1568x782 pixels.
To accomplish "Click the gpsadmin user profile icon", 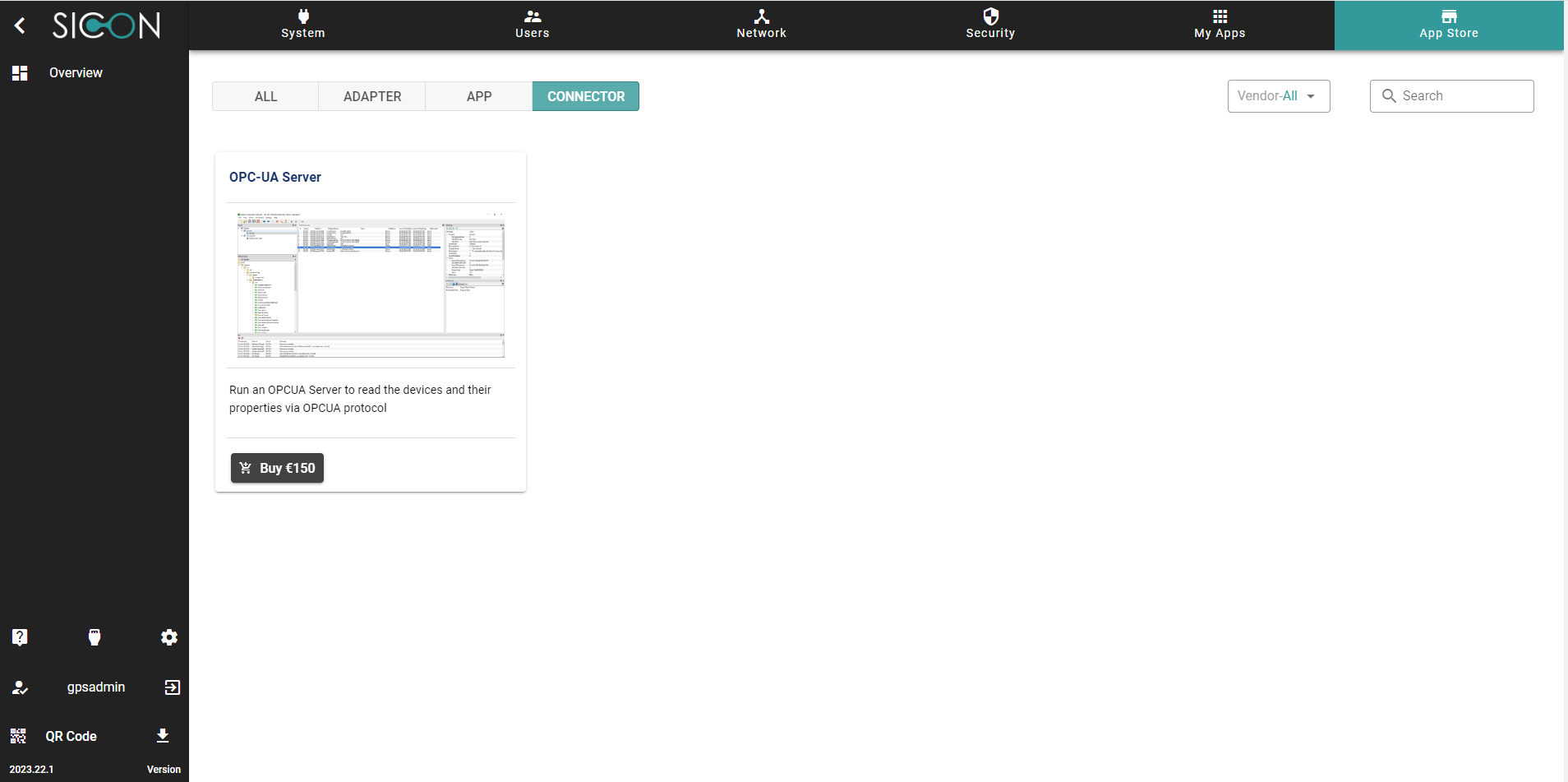I will click(x=20, y=687).
